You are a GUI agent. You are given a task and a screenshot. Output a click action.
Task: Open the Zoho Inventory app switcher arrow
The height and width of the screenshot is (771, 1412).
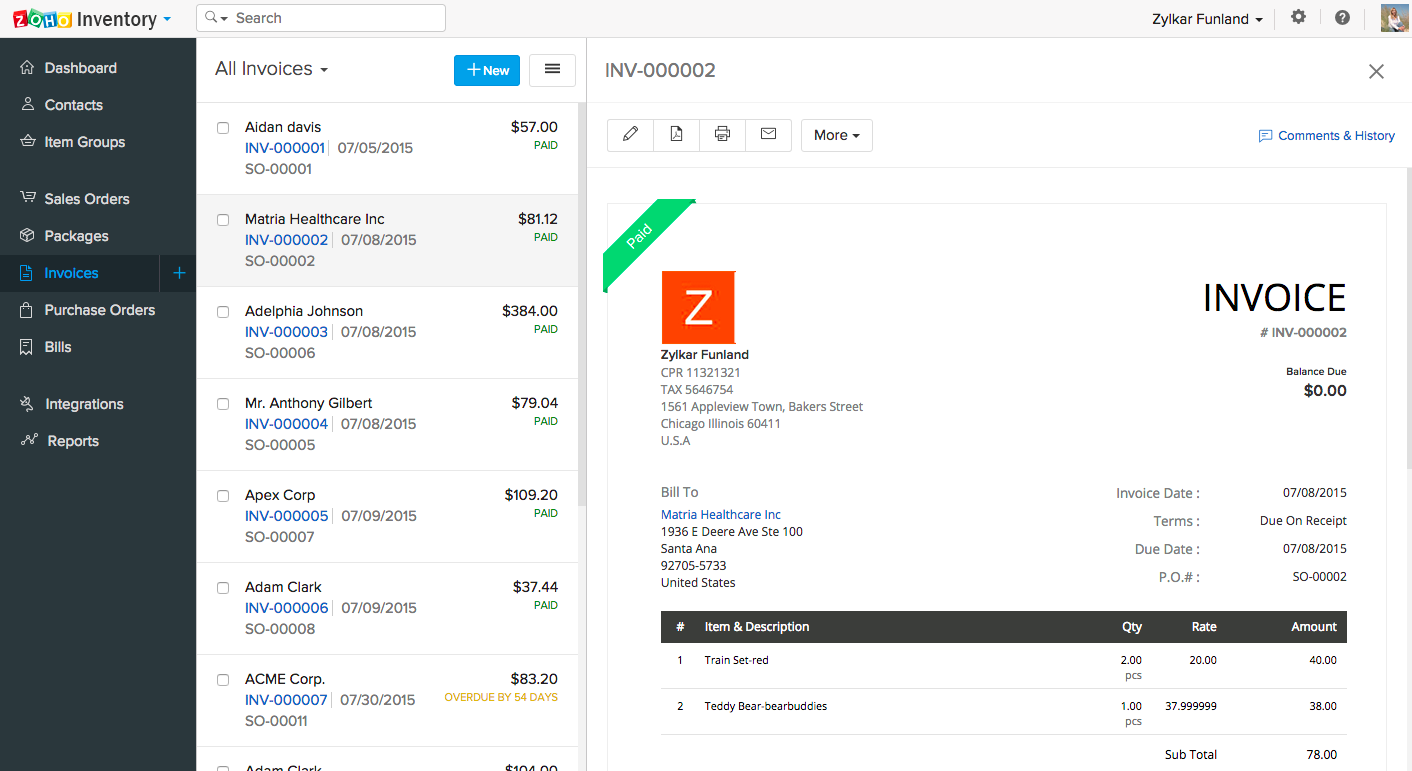pos(167,19)
